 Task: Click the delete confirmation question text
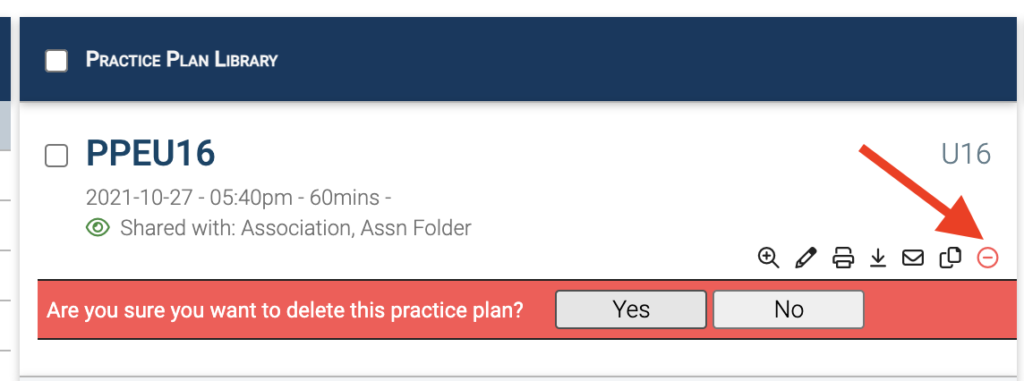click(285, 309)
